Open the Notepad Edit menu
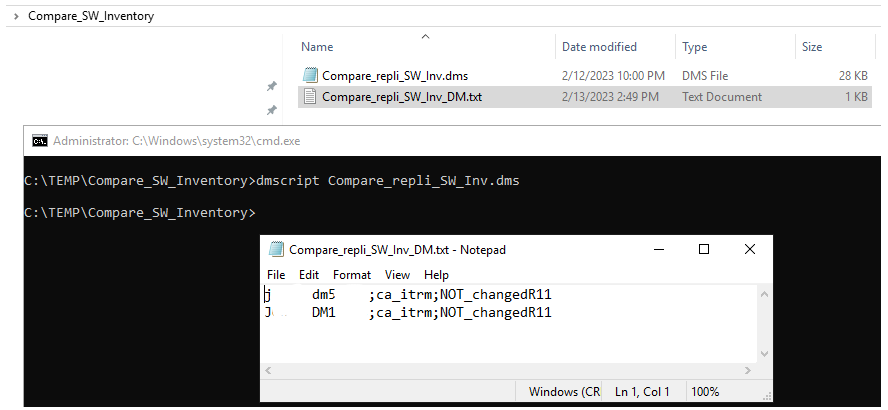The height and width of the screenshot is (410, 888). pyautogui.click(x=309, y=274)
